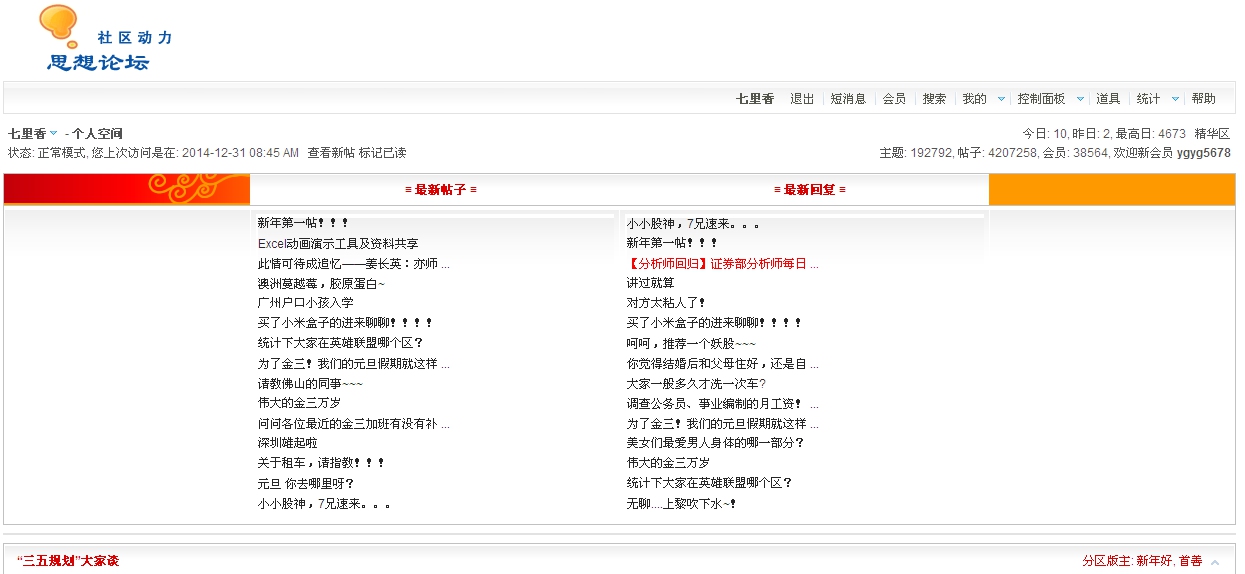This screenshot has height=574, width=1245.
Task: Expand the 统计 dropdown menu
Action: point(1175,99)
